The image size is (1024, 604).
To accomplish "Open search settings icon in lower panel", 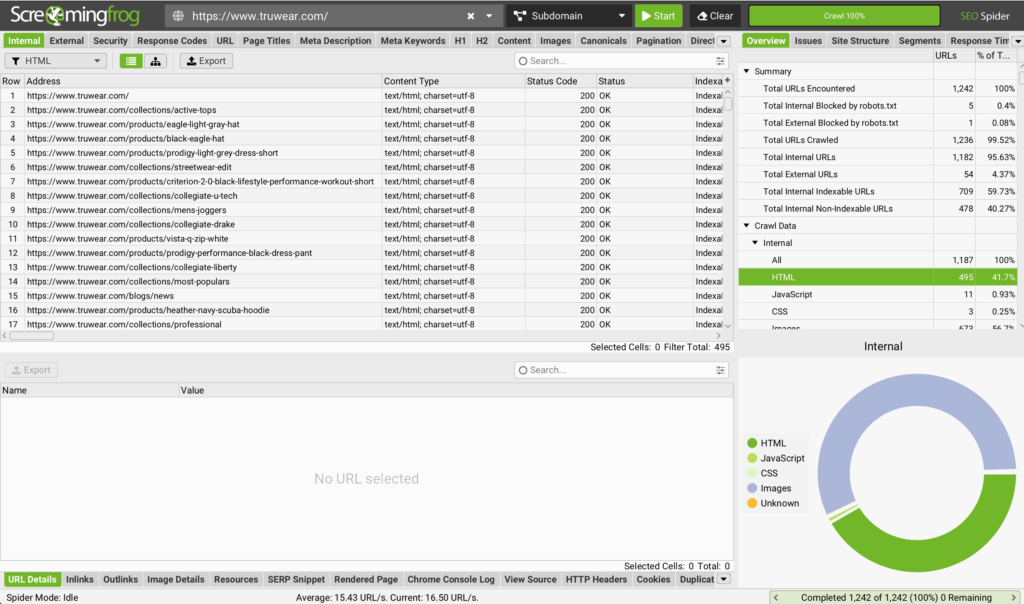I will 721,370.
